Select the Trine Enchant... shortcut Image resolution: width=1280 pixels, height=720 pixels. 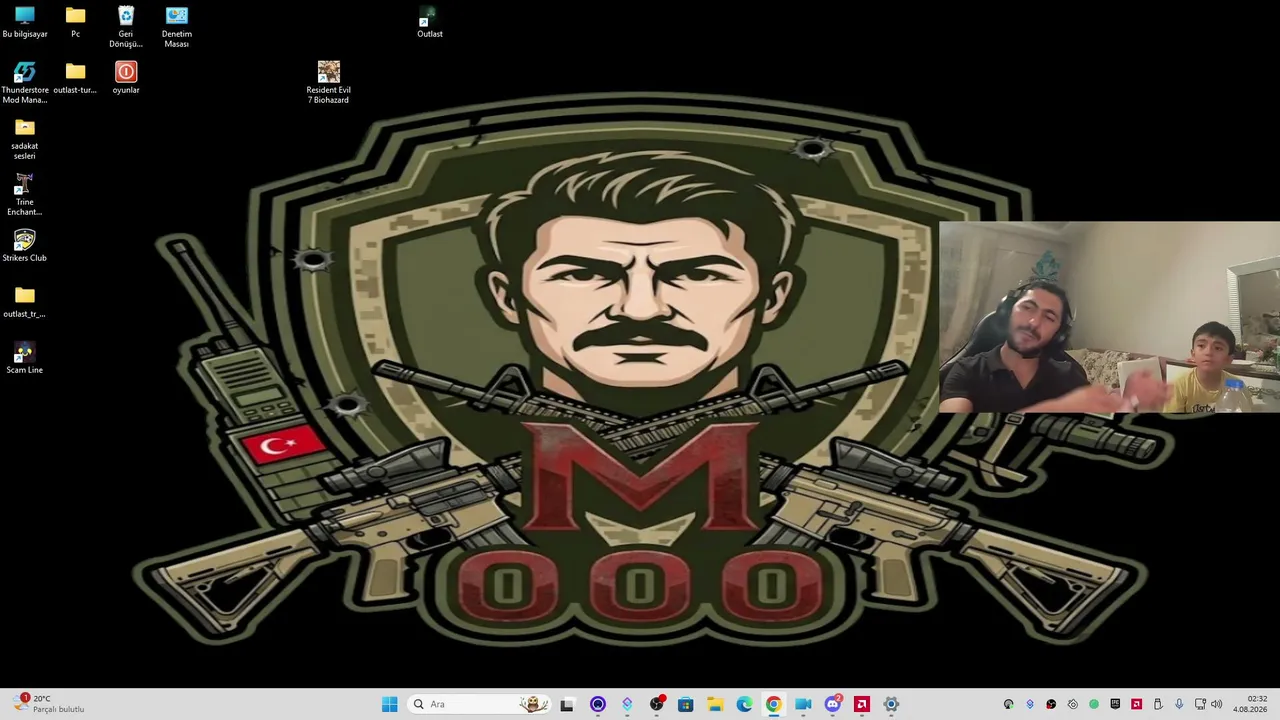click(25, 196)
